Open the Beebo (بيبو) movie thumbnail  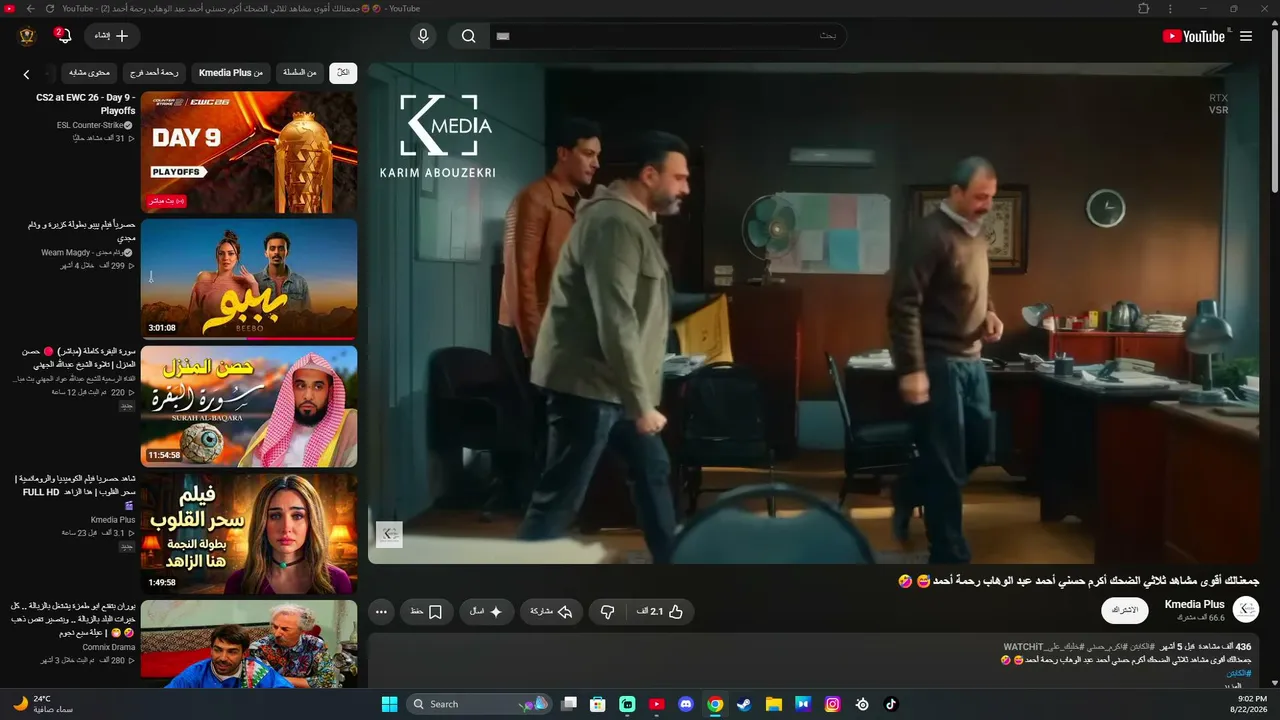click(x=249, y=279)
